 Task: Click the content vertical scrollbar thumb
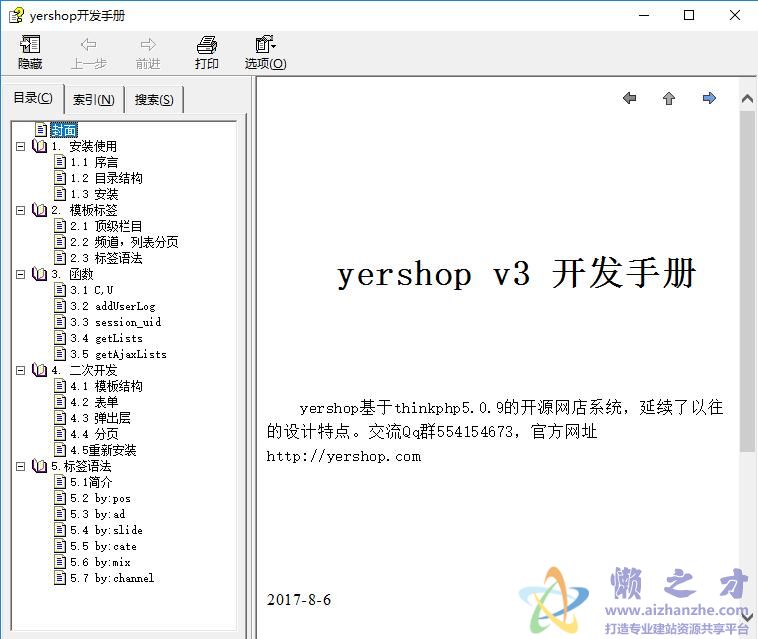point(747,281)
